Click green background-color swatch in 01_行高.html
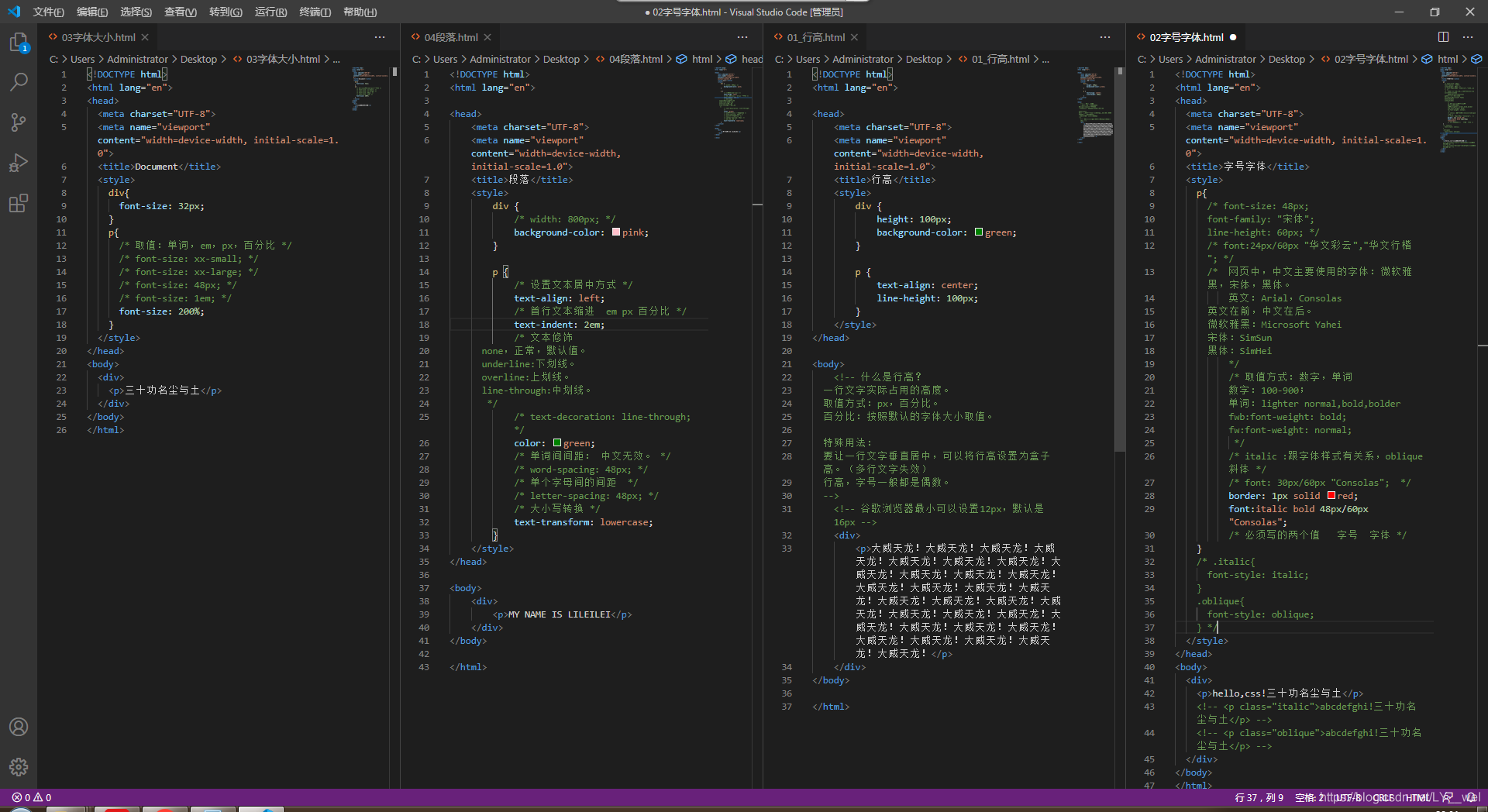 (979, 232)
